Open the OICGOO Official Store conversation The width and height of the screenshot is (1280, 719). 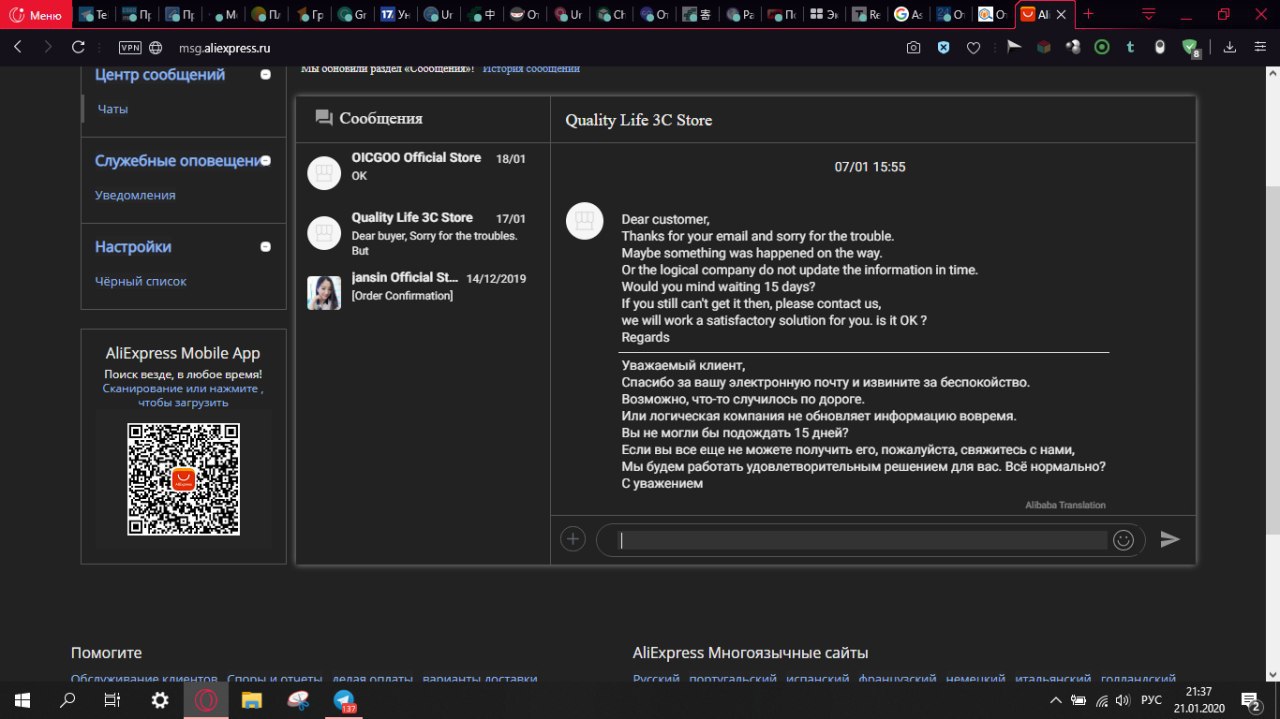point(423,172)
